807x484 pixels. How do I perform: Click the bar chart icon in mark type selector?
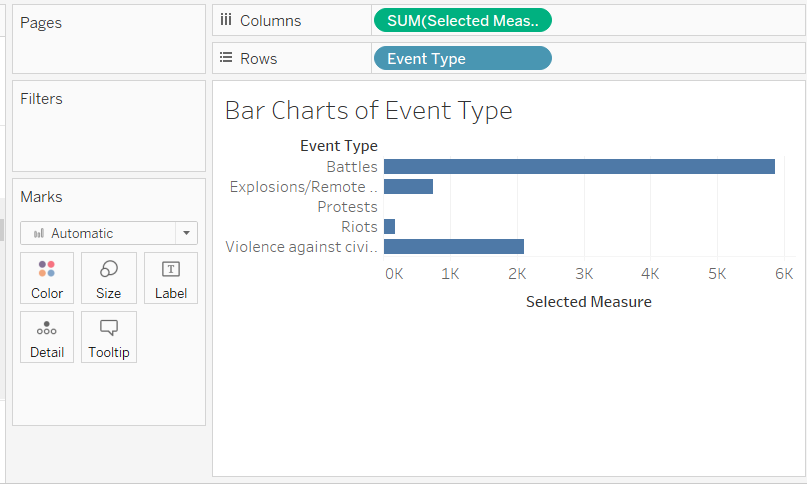[x=38, y=233]
